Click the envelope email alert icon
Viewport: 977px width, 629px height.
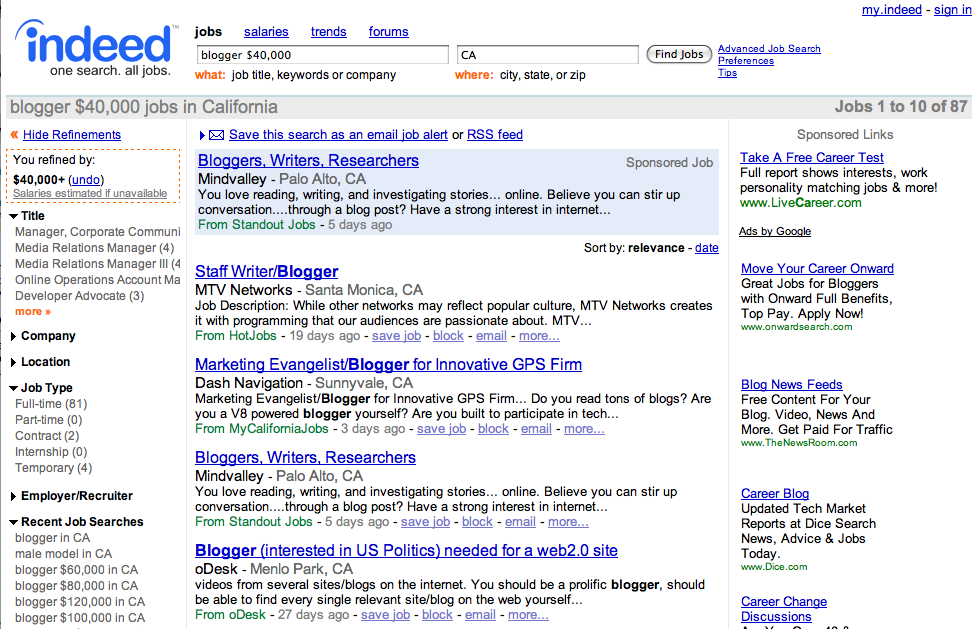(215, 135)
